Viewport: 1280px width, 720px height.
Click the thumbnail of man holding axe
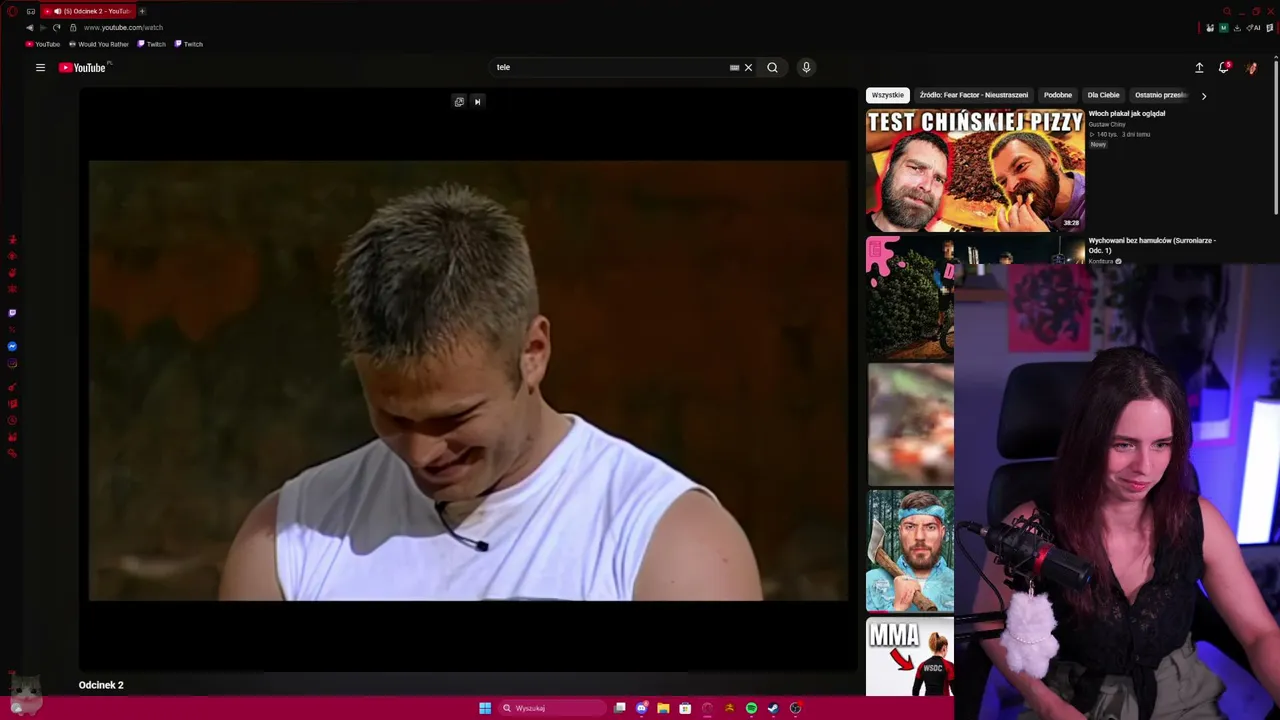pos(910,550)
